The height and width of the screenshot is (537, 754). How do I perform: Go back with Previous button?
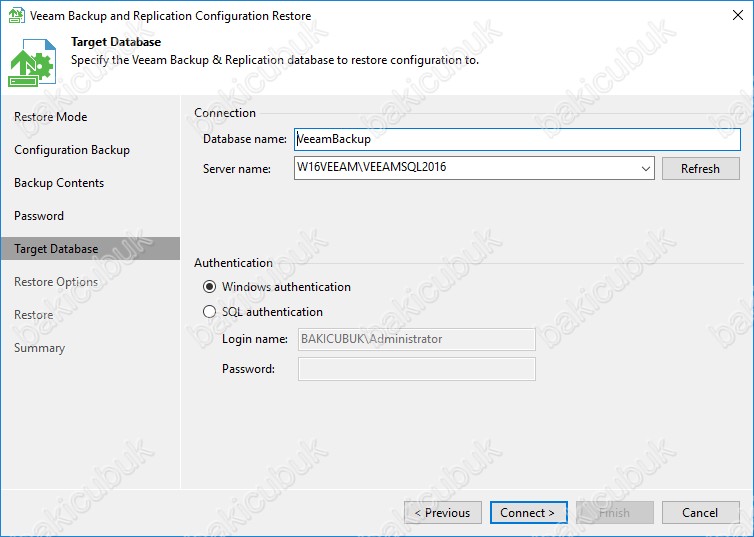pyautogui.click(x=443, y=513)
